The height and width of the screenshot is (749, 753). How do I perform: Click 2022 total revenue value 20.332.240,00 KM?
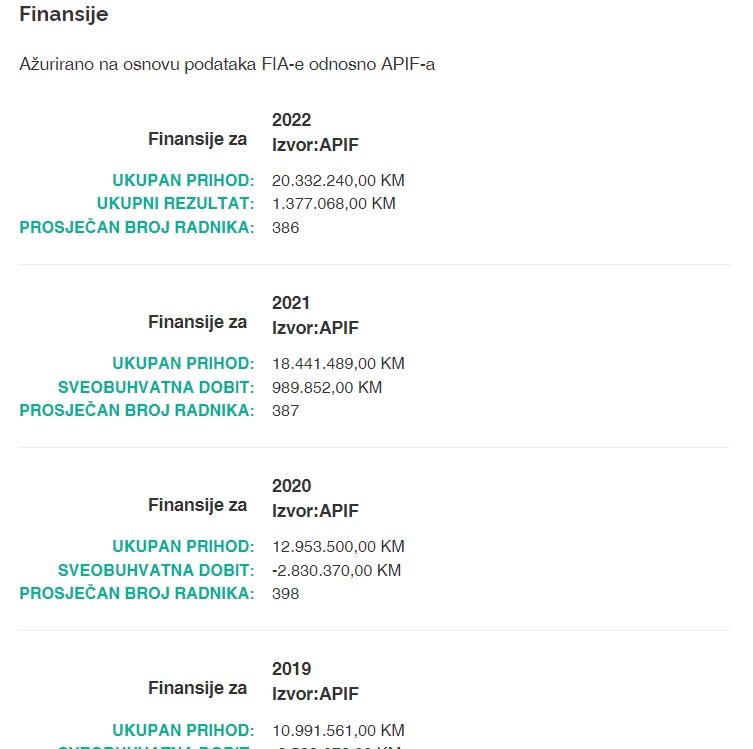pos(338,180)
